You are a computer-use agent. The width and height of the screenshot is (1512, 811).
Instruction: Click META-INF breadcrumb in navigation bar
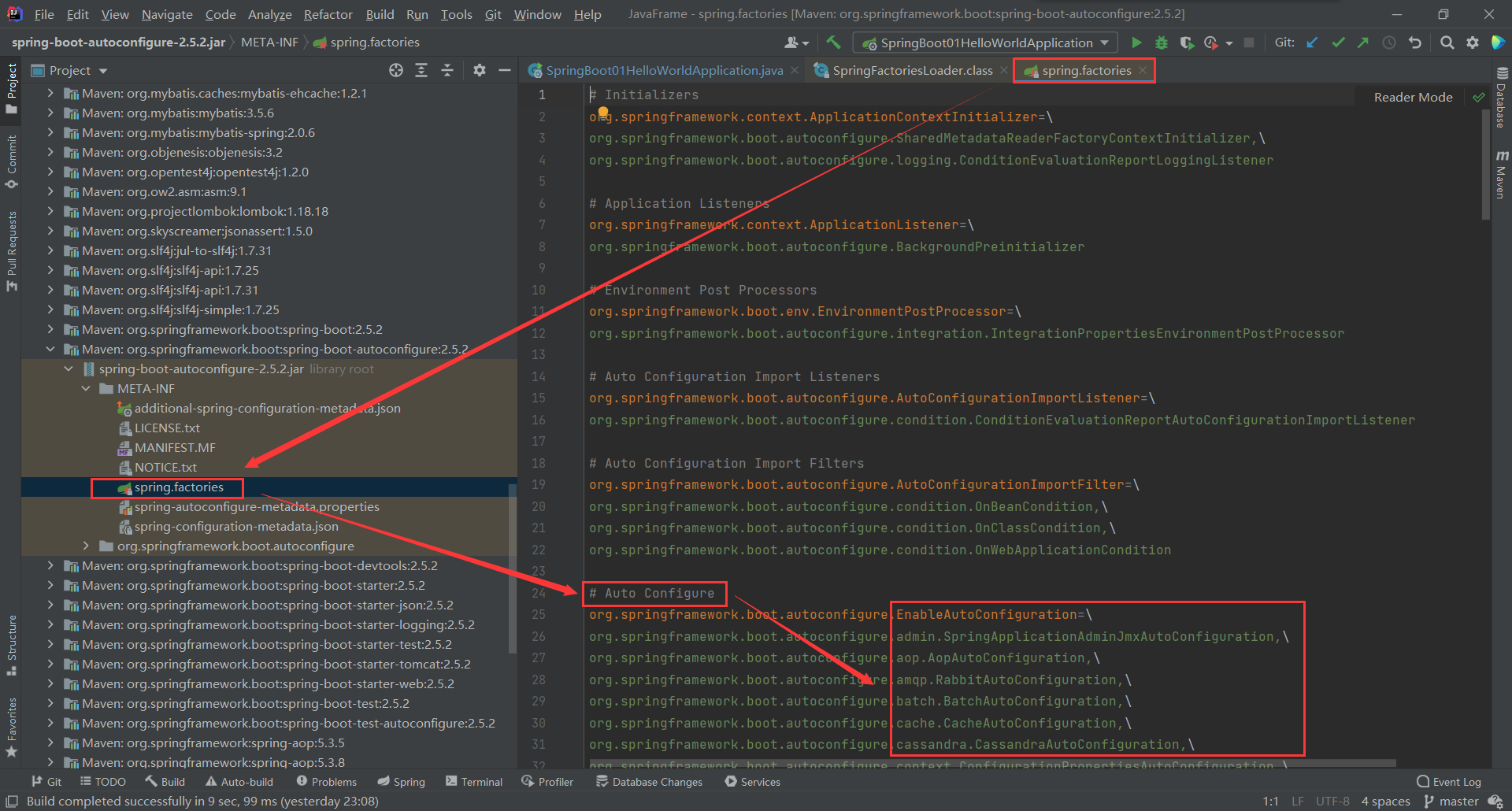coord(269,43)
